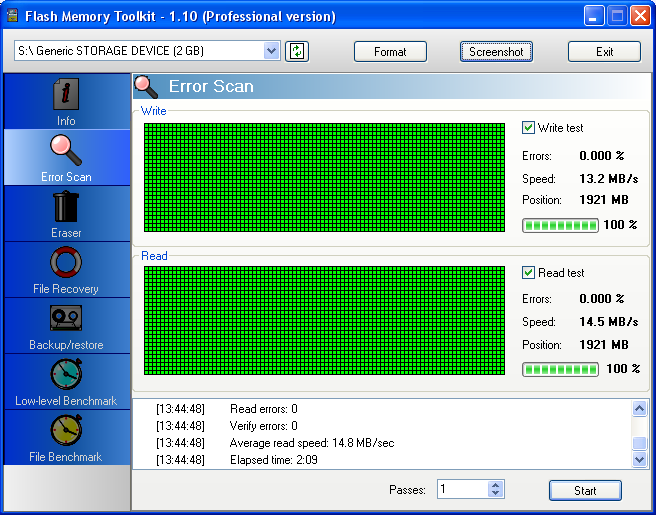Click the read speed value 14.5 MB/s
The image size is (656, 515).
click(x=609, y=322)
